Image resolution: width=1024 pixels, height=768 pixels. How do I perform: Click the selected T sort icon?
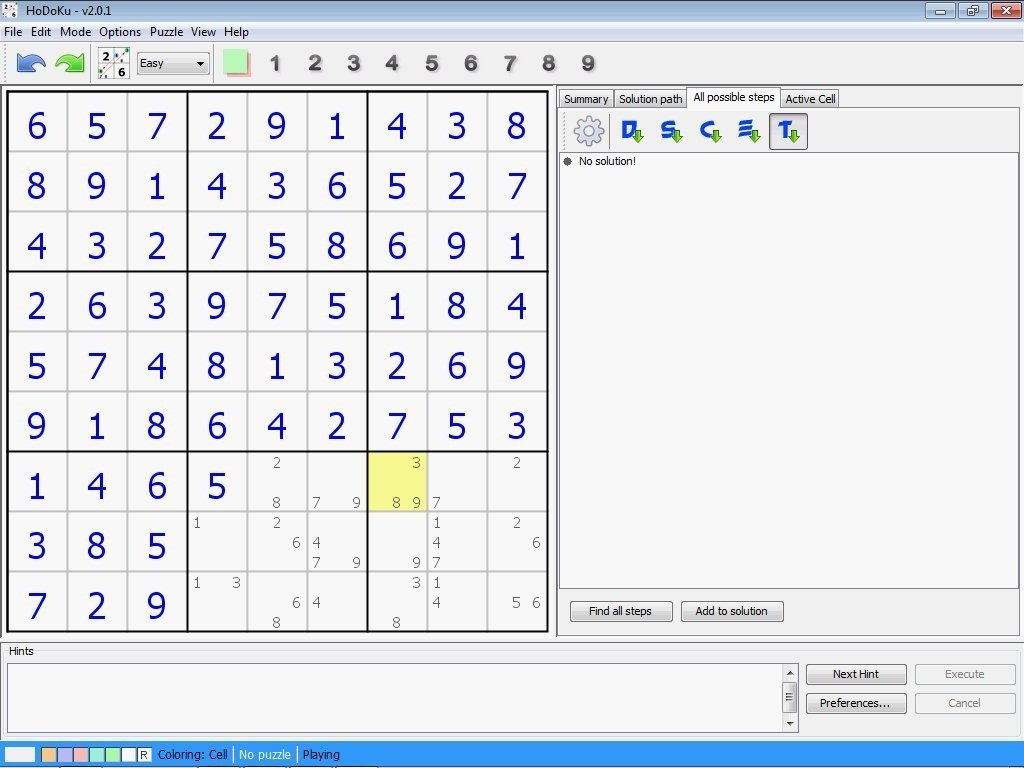click(788, 131)
